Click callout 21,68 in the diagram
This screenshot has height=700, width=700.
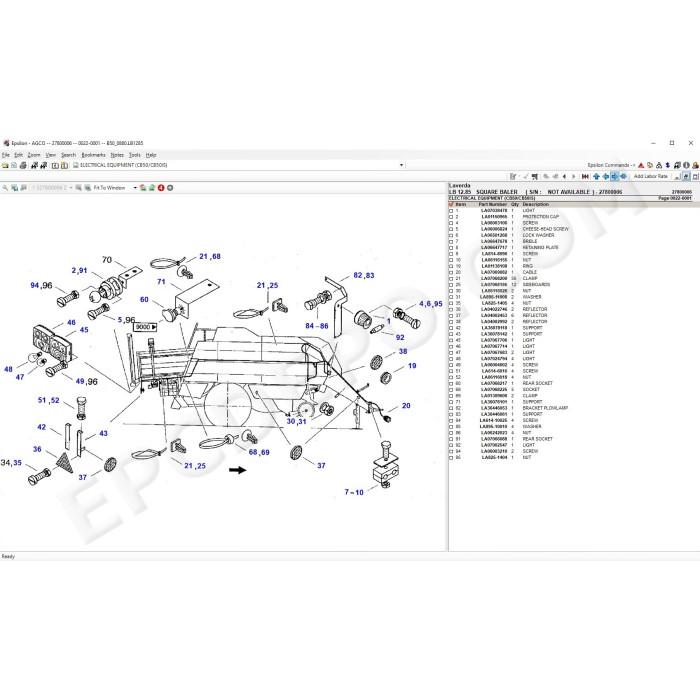click(x=210, y=257)
